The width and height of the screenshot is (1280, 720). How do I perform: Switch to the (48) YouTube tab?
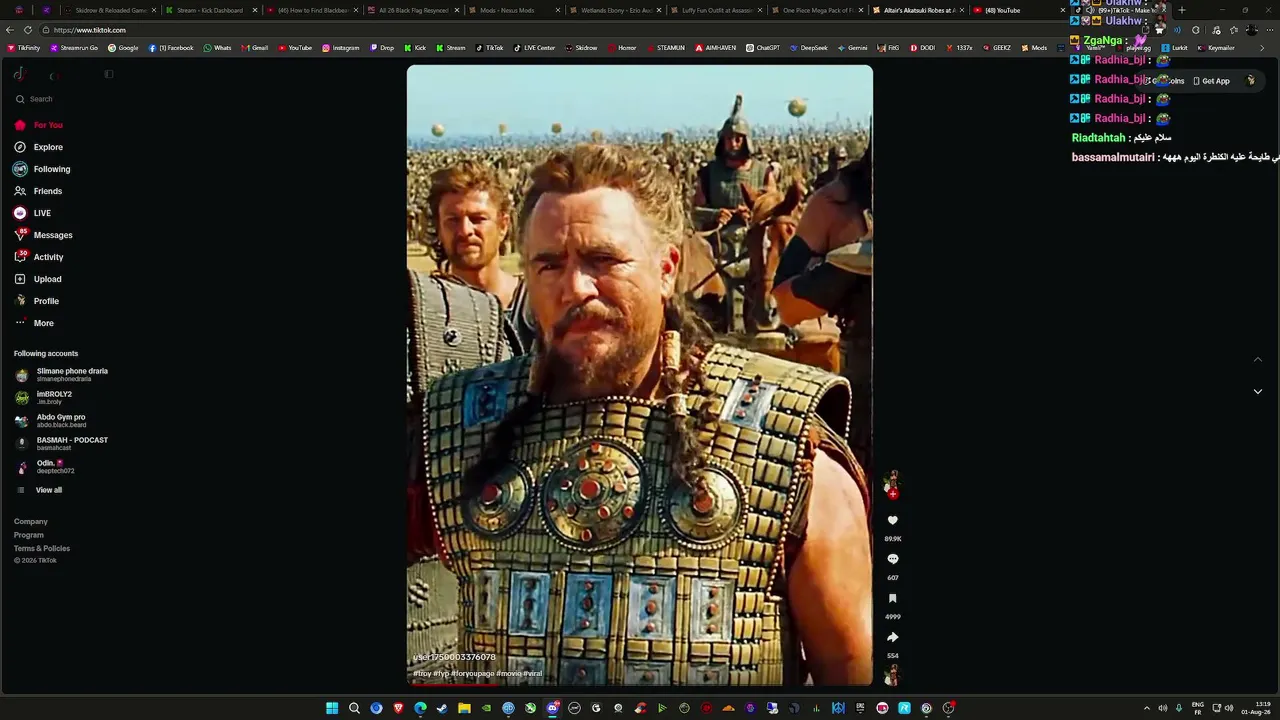1019,10
